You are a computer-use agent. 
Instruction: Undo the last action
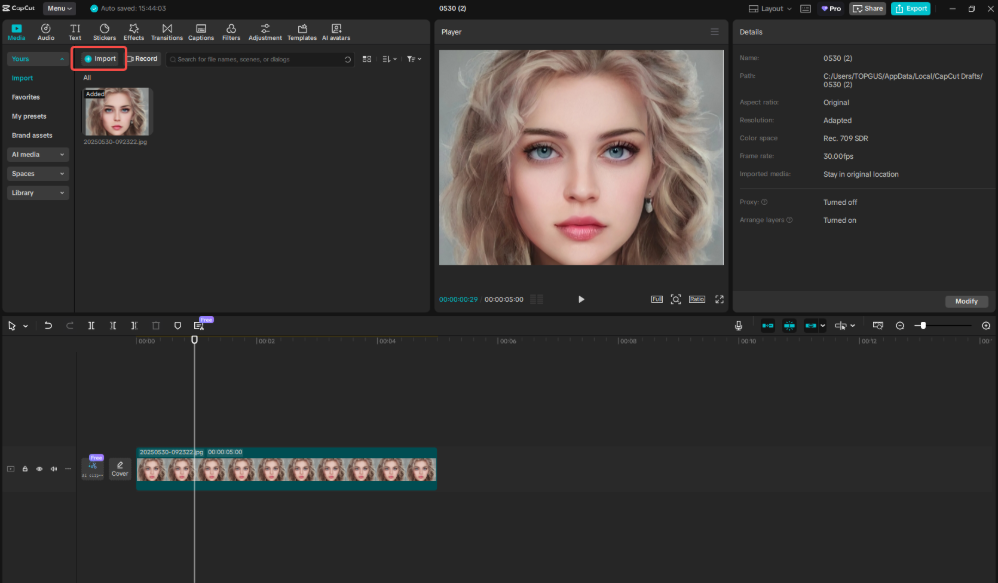(48, 326)
